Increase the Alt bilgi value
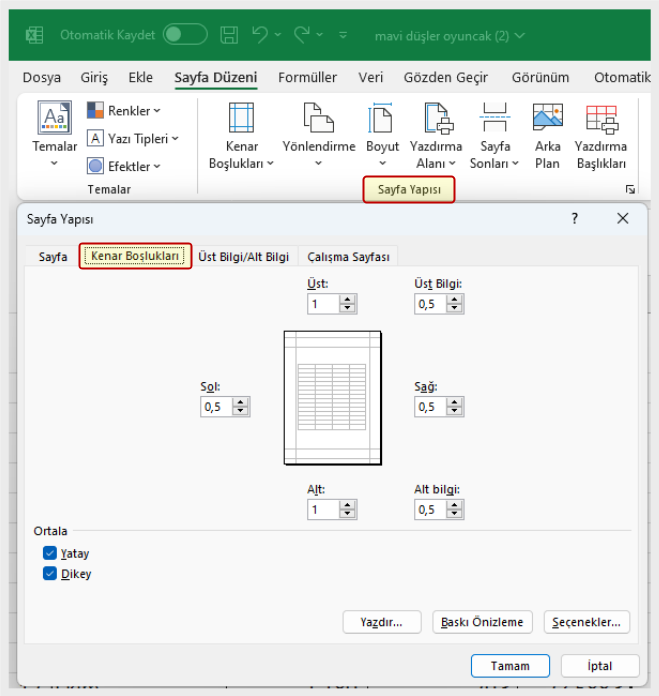Screen dimensions: 659x696 (x=454, y=505)
